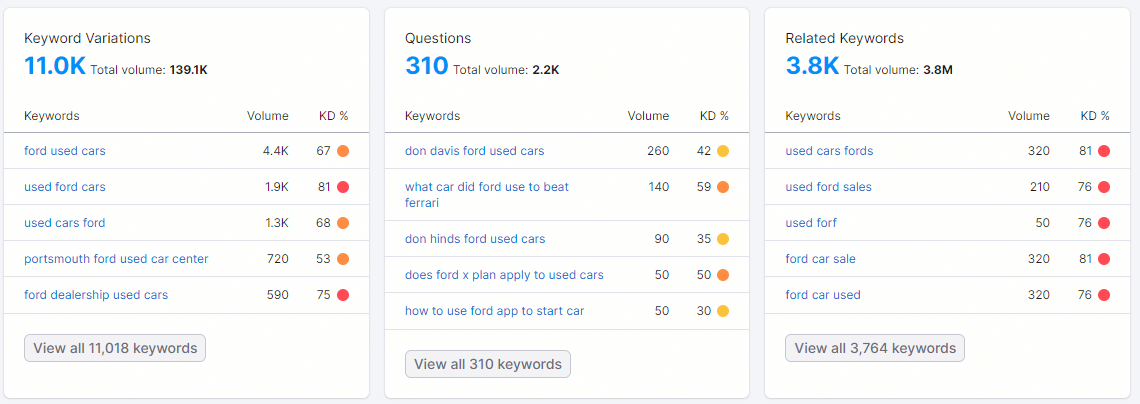This screenshot has width=1140, height=404.
Task: Open the 'used forf' related keyword
Action: coord(811,223)
